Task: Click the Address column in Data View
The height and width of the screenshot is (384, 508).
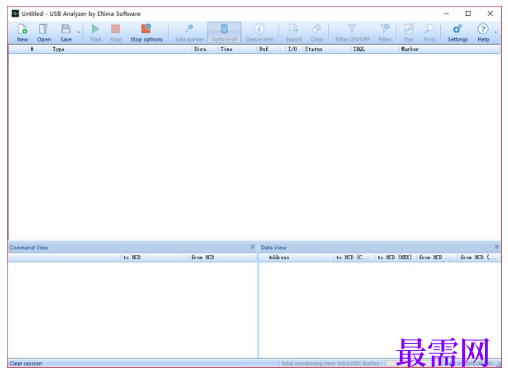Action: click(x=297, y=257)
